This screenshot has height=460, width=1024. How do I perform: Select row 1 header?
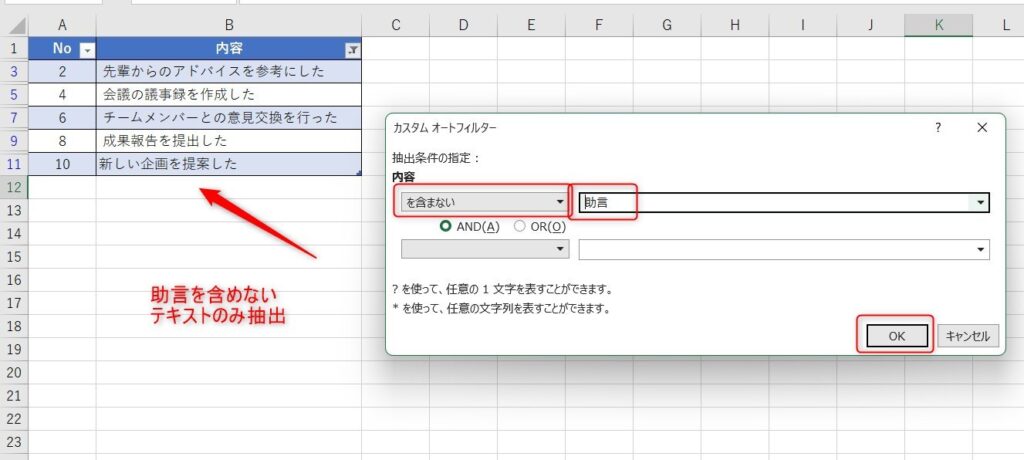14,48
